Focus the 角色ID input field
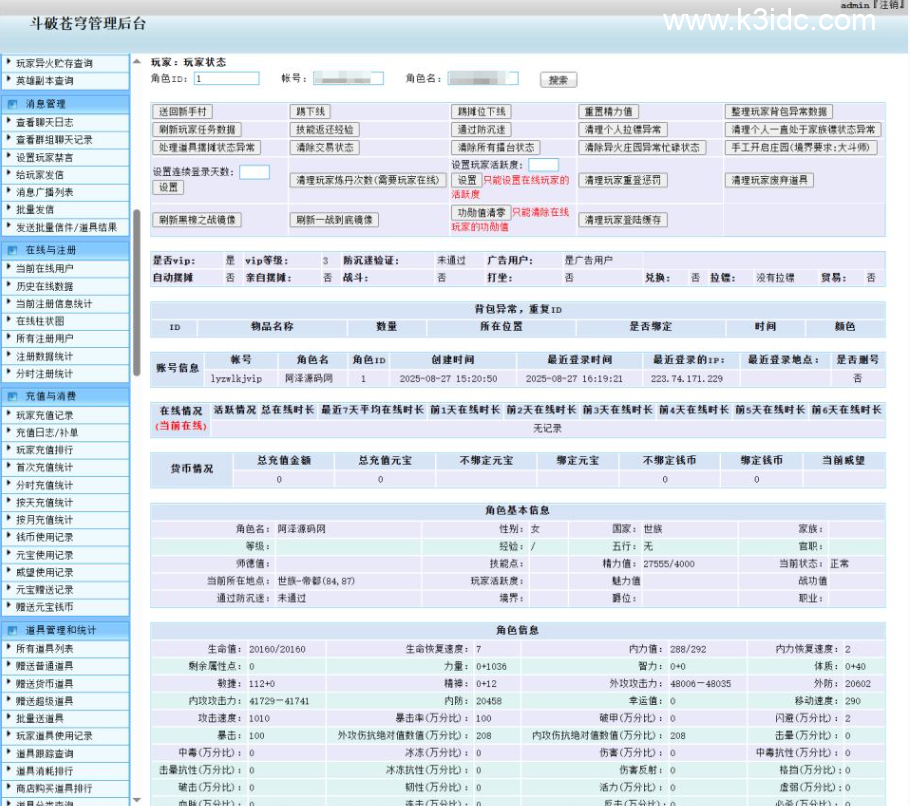Image resolution: width=910 pixels, height=806 pixels. pyautogui.click(x=226, y=79)
